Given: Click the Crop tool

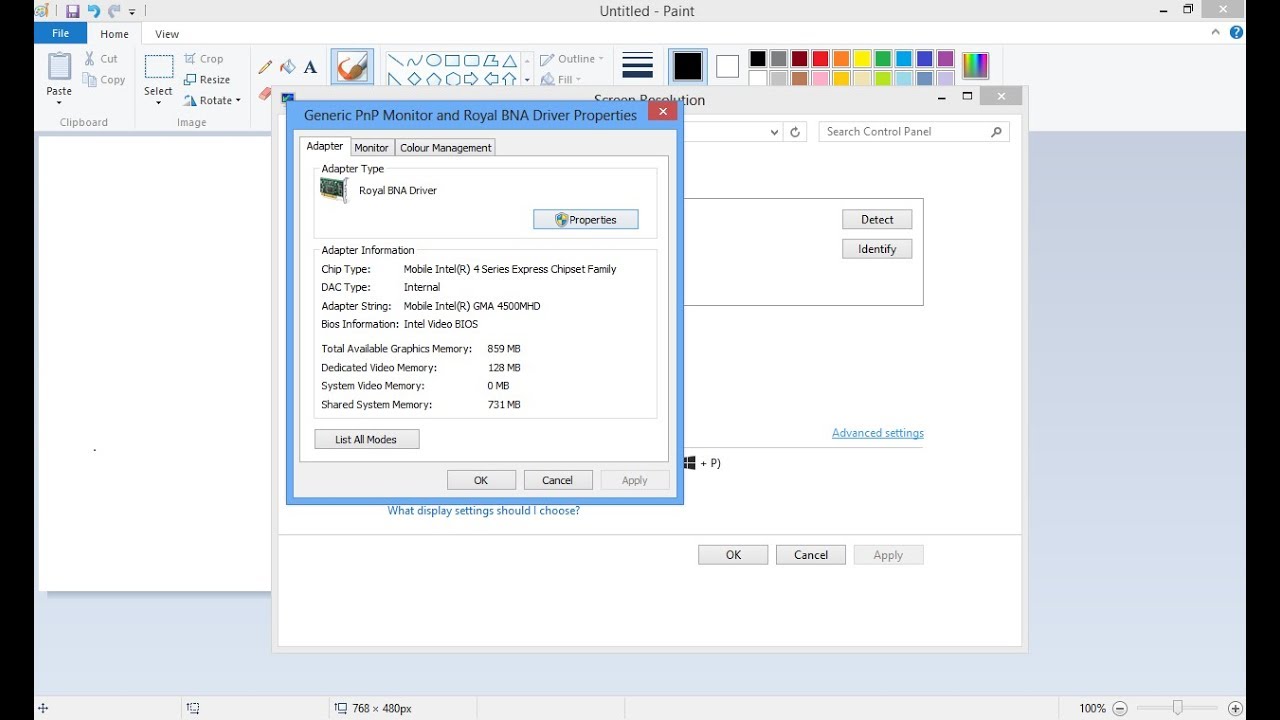Looking at the screenshot, I should [204, 59].
